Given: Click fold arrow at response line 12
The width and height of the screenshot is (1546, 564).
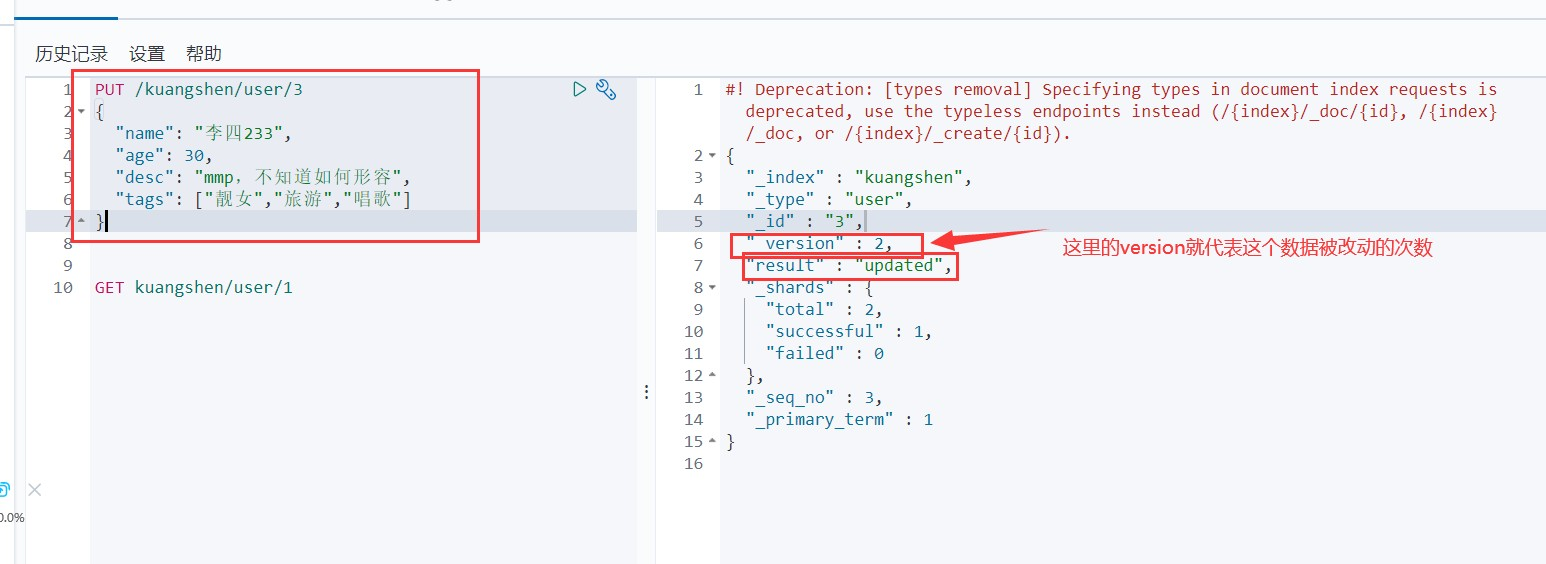Looking at the screenshot, I should 712,376.
